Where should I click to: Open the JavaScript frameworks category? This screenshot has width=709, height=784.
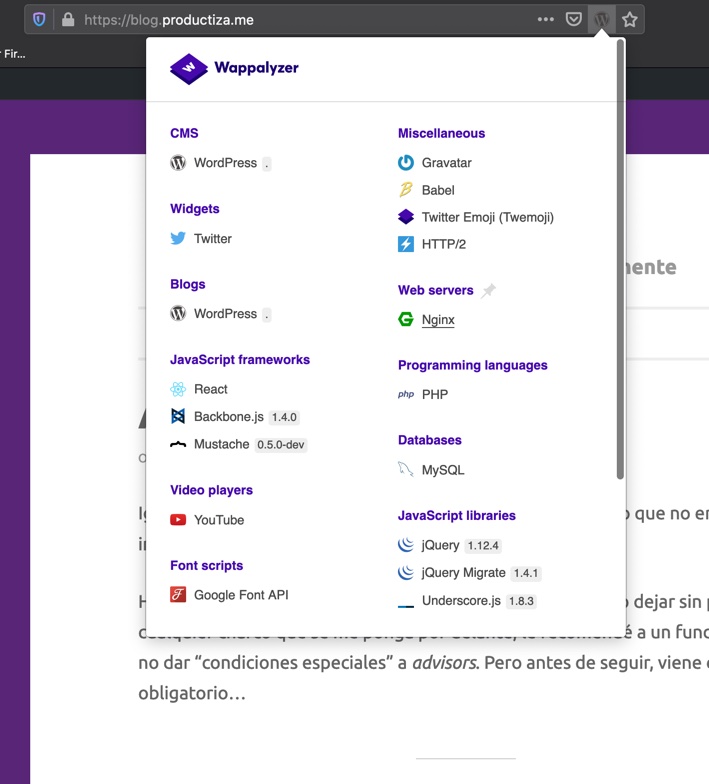240,359
